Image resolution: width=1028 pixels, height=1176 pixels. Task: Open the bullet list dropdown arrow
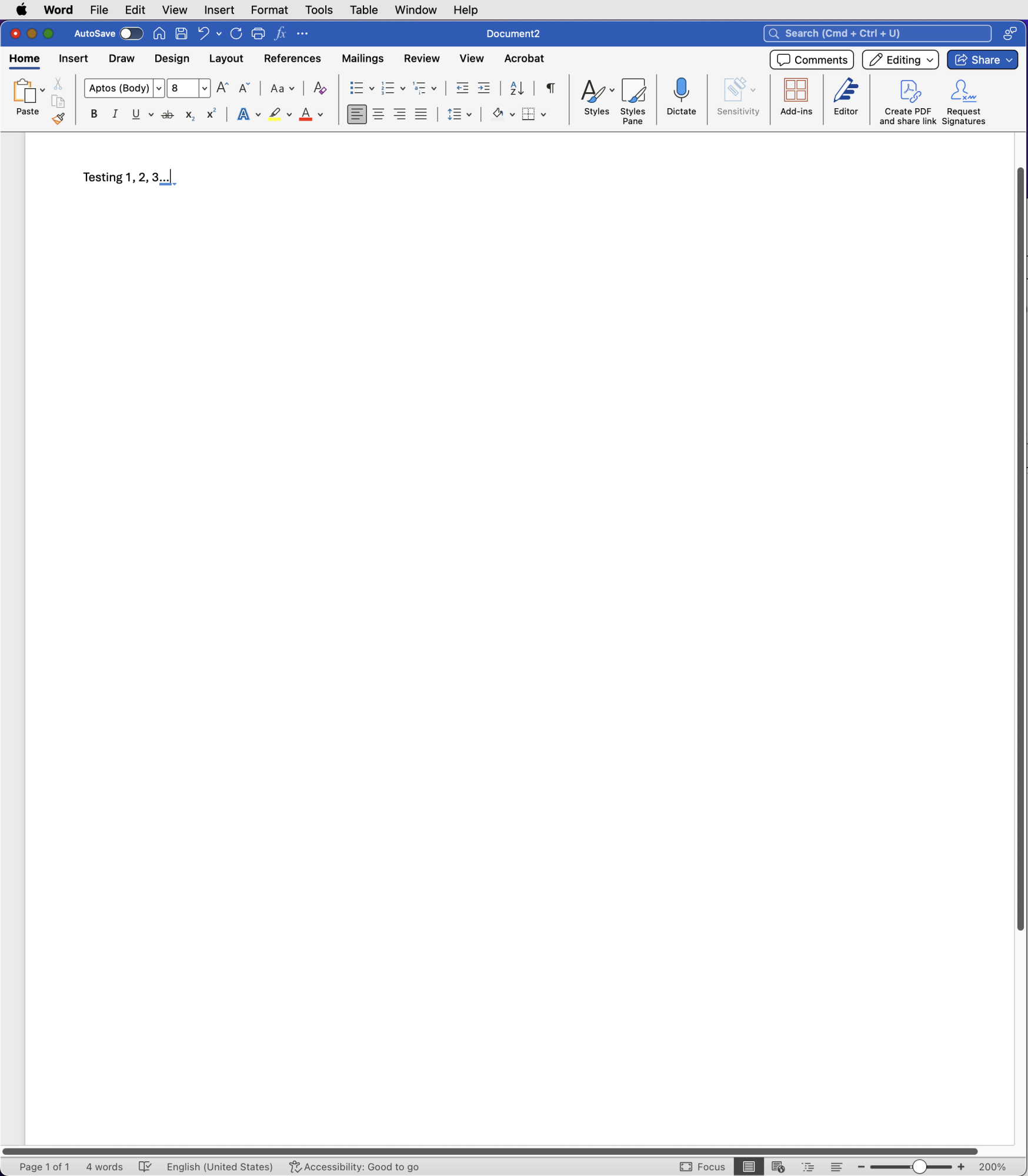pyautogui.click(x=372, y=89)
